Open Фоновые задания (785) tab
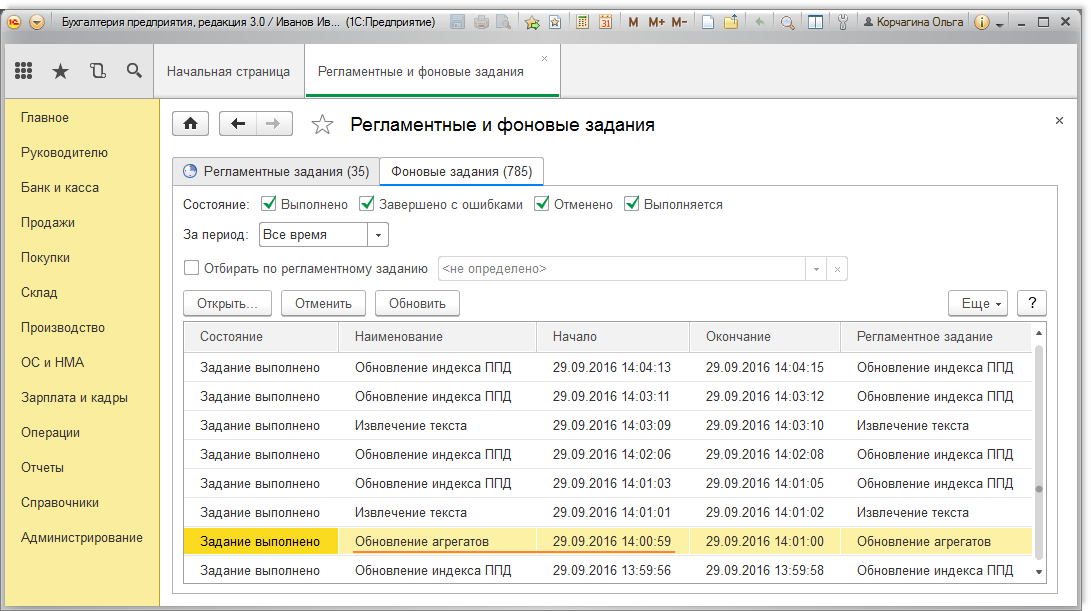Screen dimensions: 1091x611 click(x=461, y=171)
